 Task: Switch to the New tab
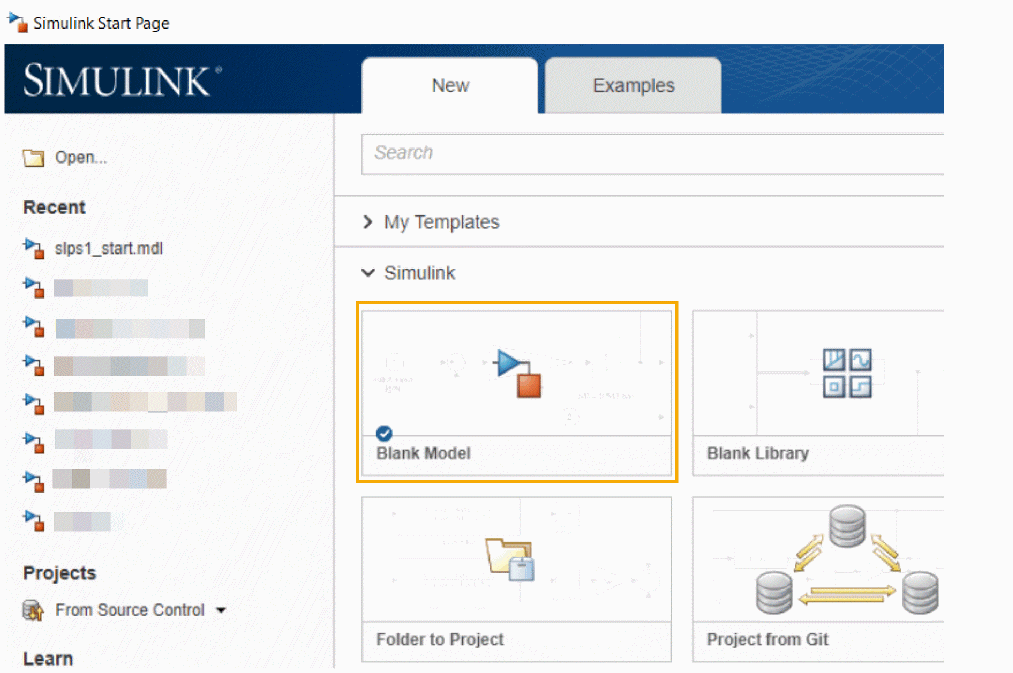click(x=450, y=85)
